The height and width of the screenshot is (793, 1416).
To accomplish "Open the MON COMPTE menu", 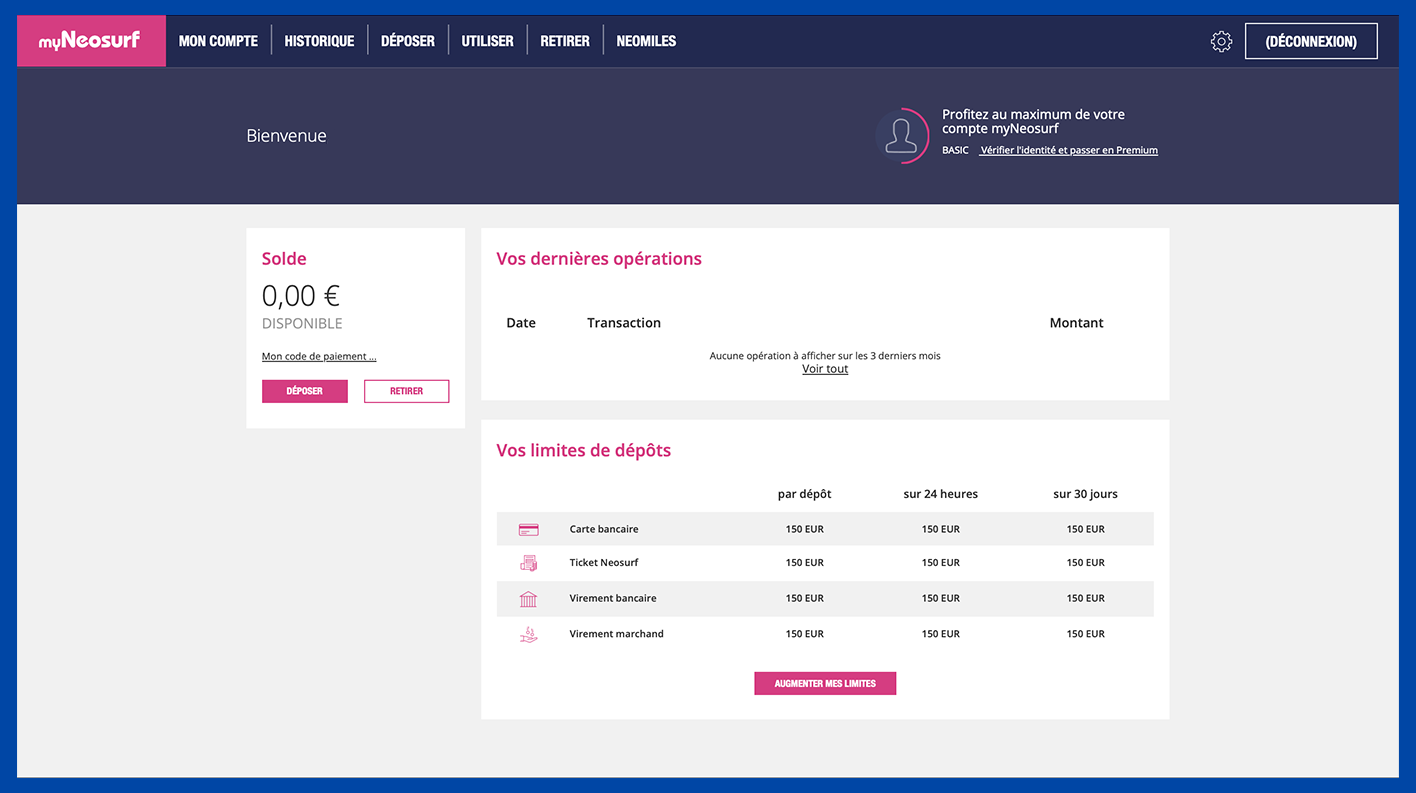I will click(x=218, y=41).
